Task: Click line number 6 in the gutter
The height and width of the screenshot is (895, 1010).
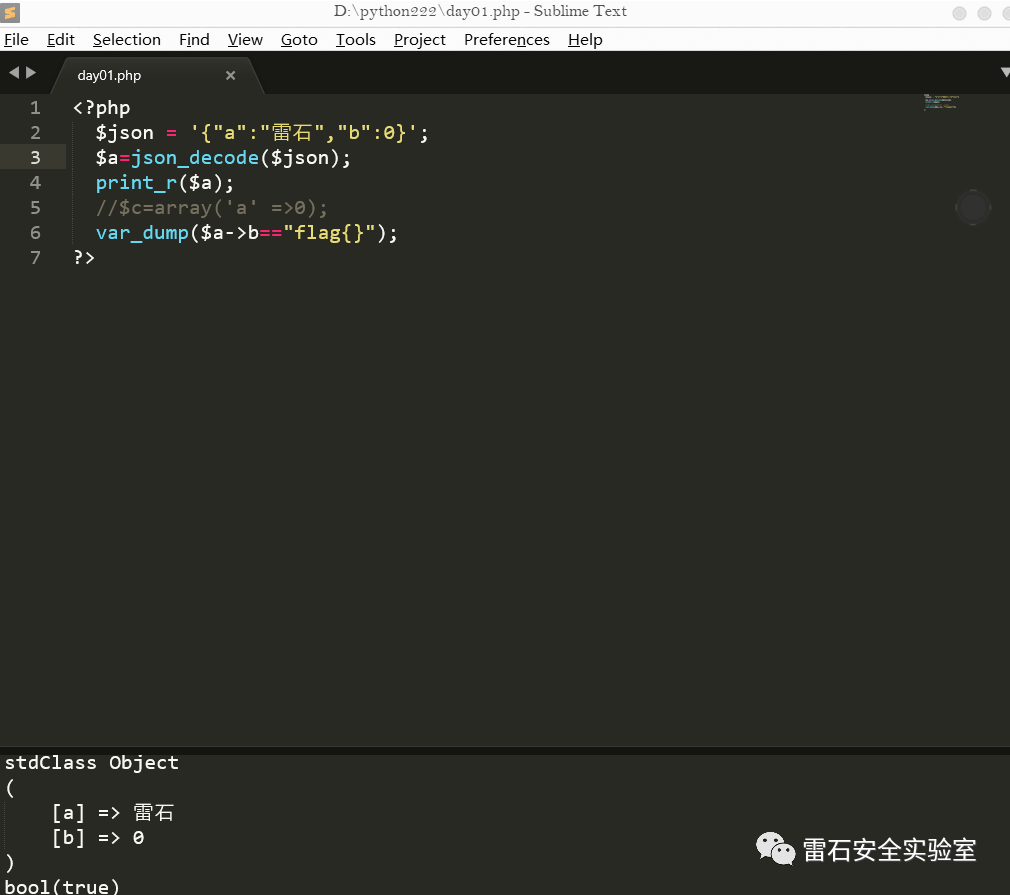Action: point(36,233)
